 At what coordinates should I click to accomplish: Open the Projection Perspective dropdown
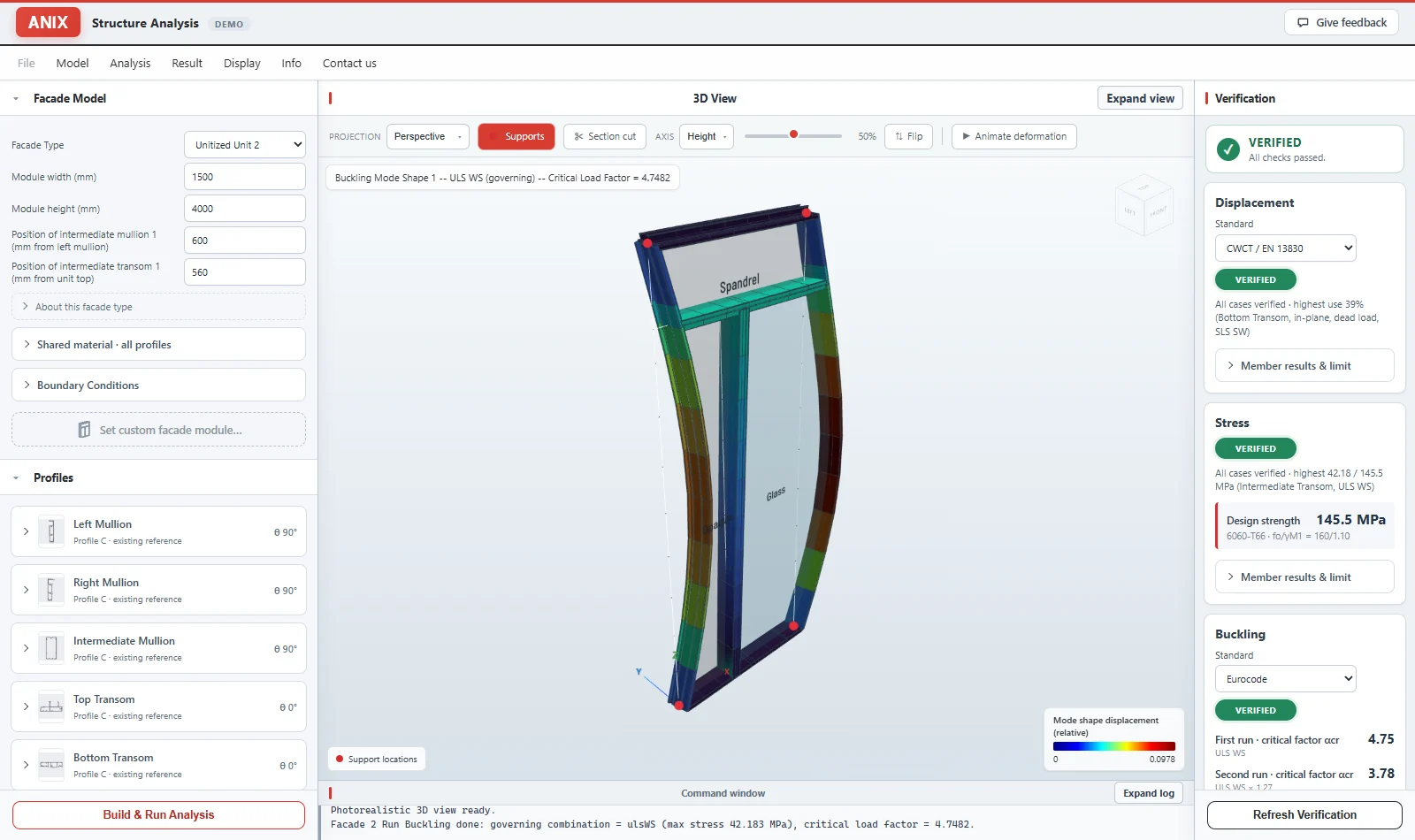[x=428, y=136]
